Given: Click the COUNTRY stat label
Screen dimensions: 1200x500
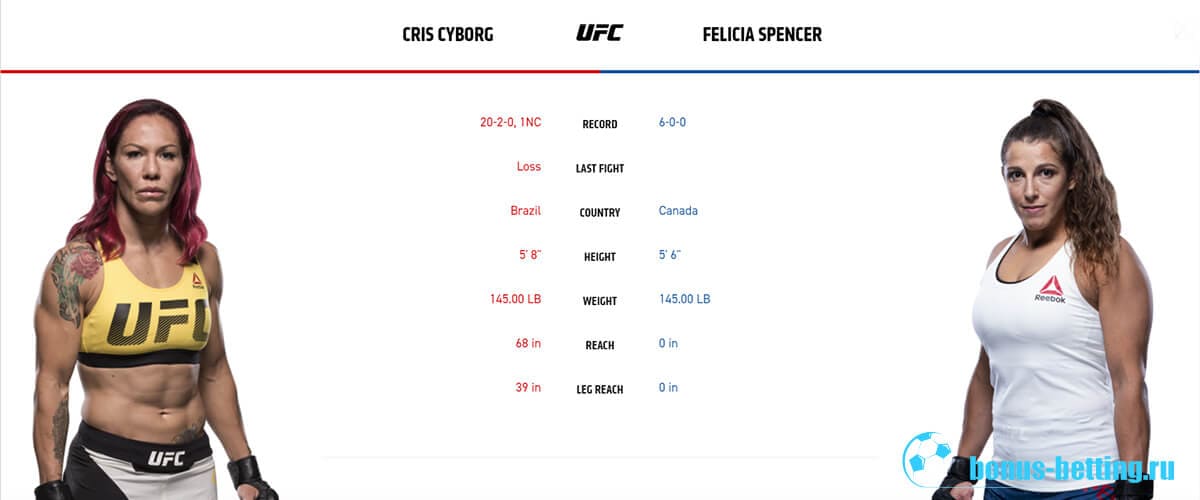Looking at the screenshot, I should (x=600, y=212).
